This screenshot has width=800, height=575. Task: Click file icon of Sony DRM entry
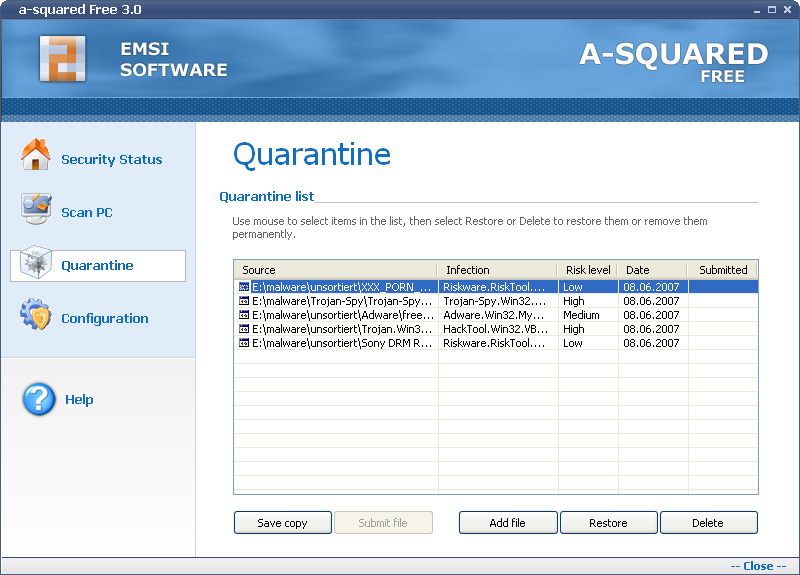244,343
